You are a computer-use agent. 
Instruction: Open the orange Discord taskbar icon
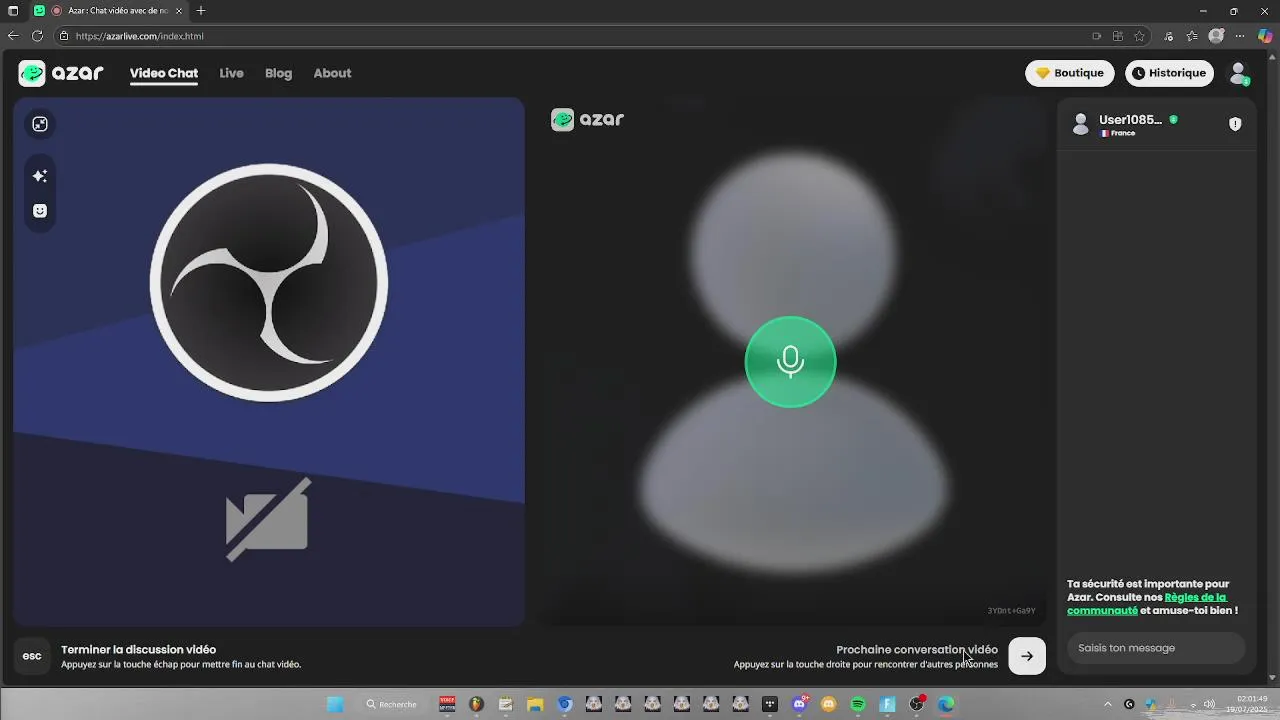[828, 704]
